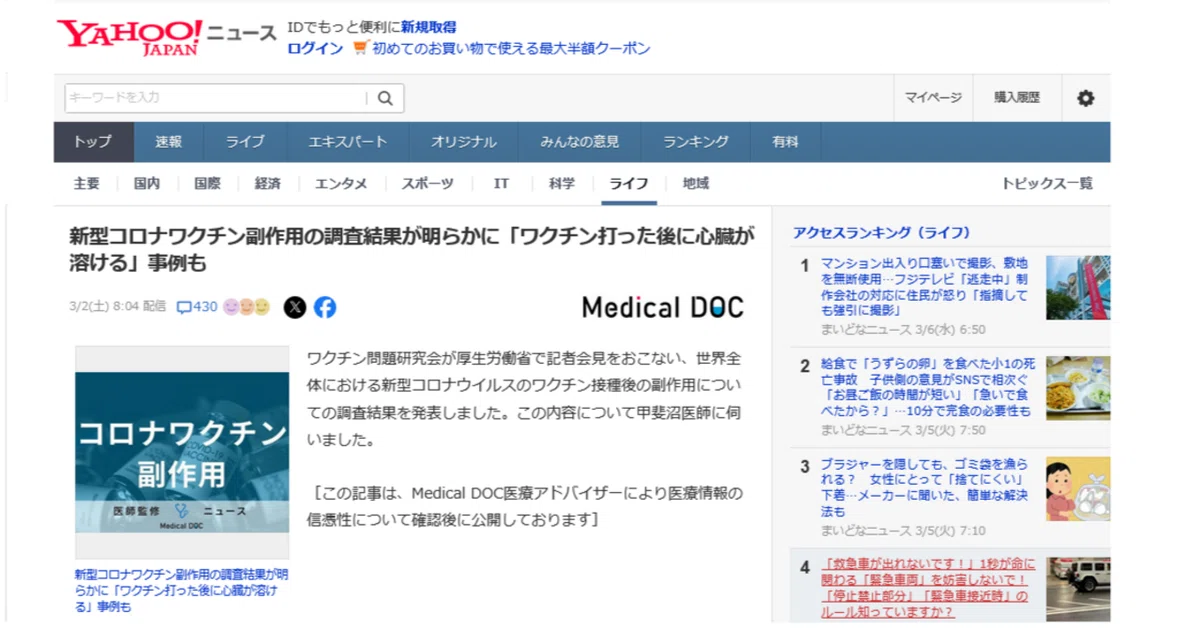Select the IT category

(x=501, y=184)
